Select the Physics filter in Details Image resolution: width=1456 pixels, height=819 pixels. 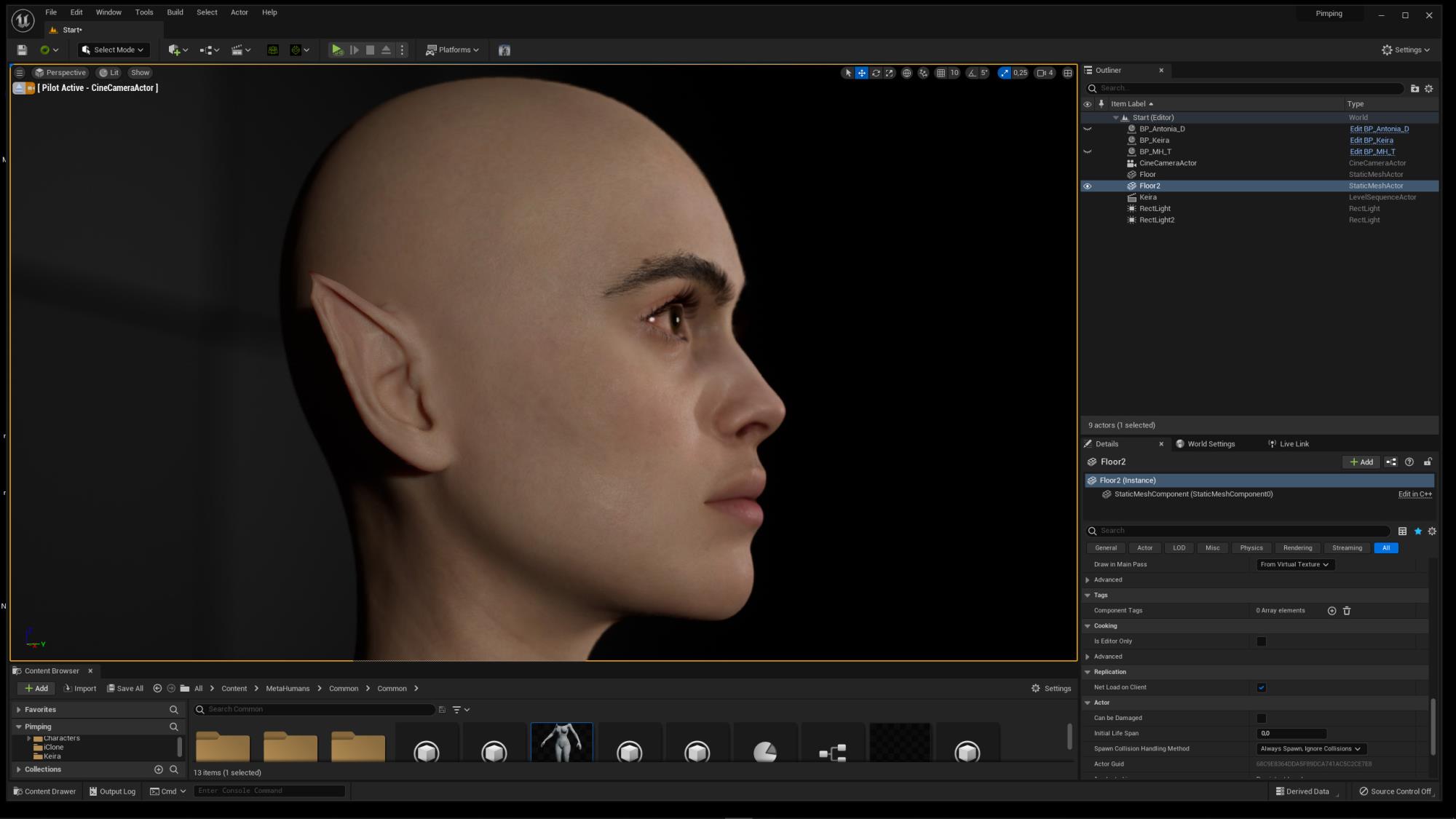tap(1251, 548)
